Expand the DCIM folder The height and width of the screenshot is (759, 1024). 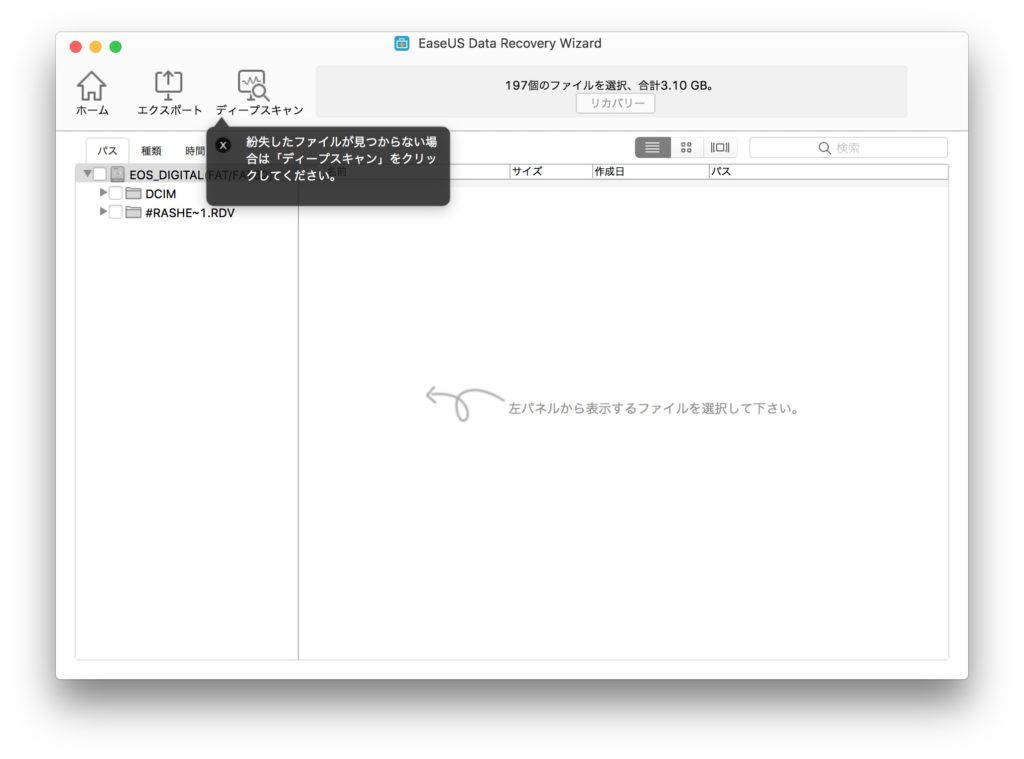[x=103, y=193]
